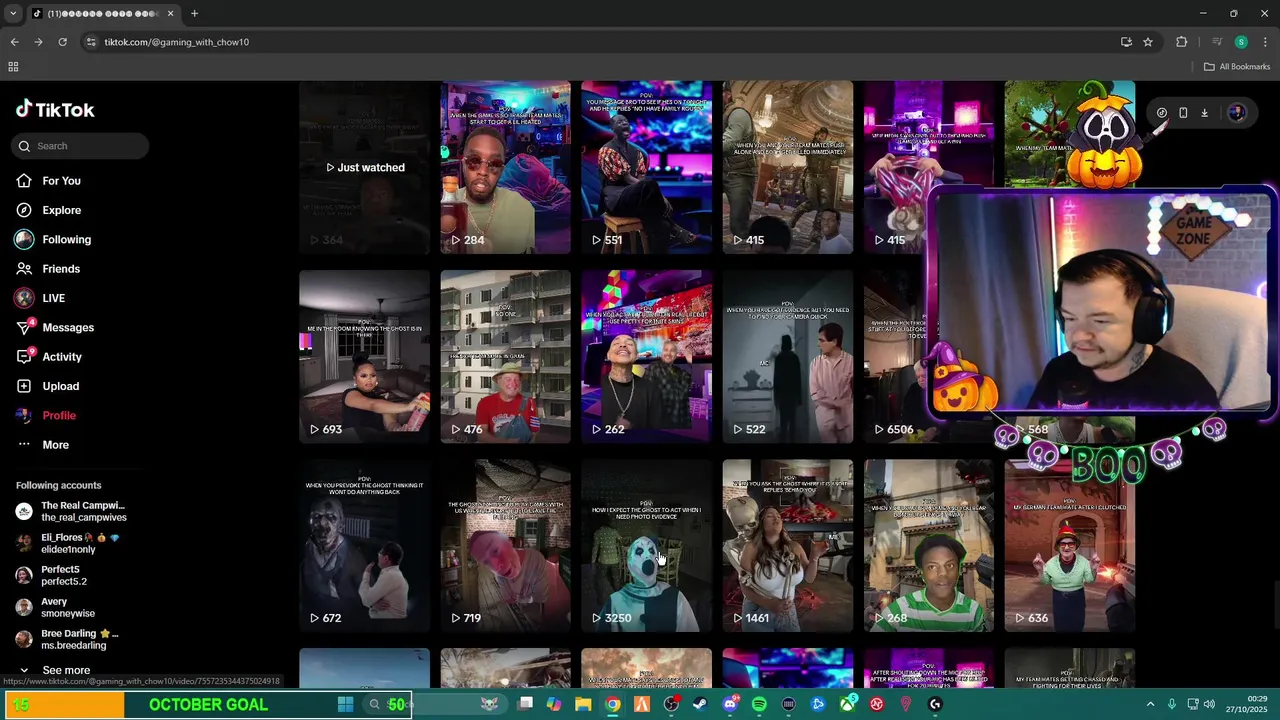Click the get-app phone icon

1183,113
